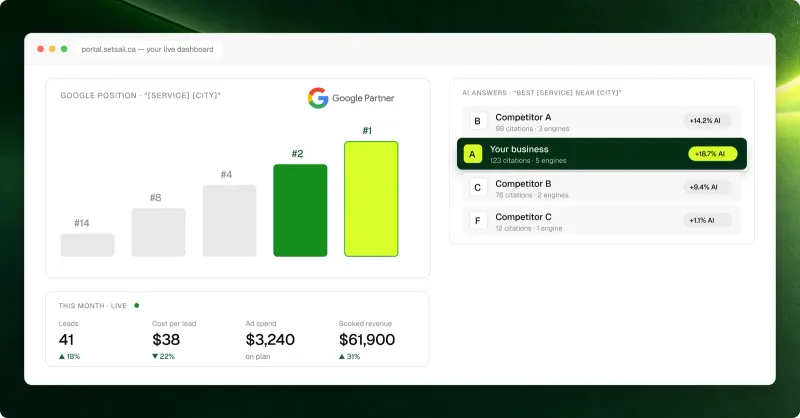Click the THIS MONTH · LIVE heading
This screenshot has height=418, width=800.
click(92, 306)
